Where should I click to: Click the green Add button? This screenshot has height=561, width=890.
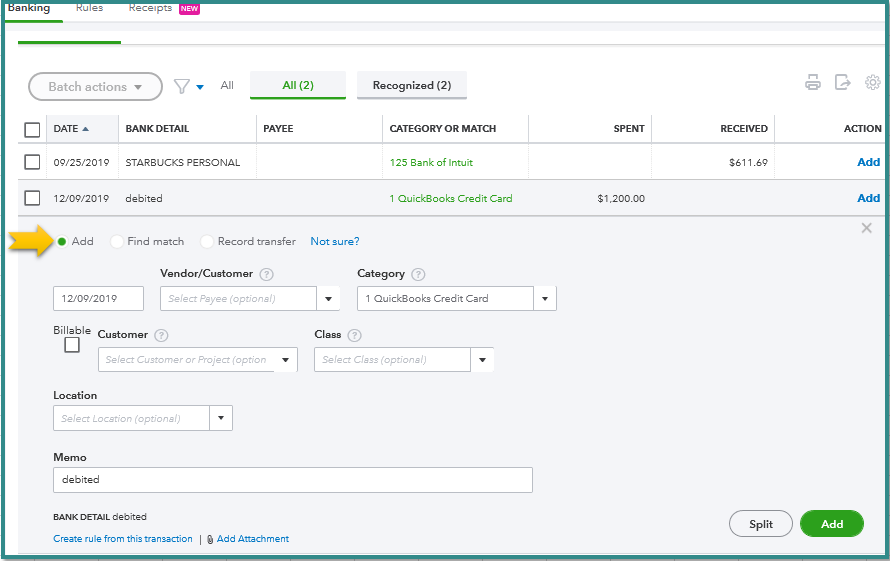pyautogui.click(x=832, y=524)
